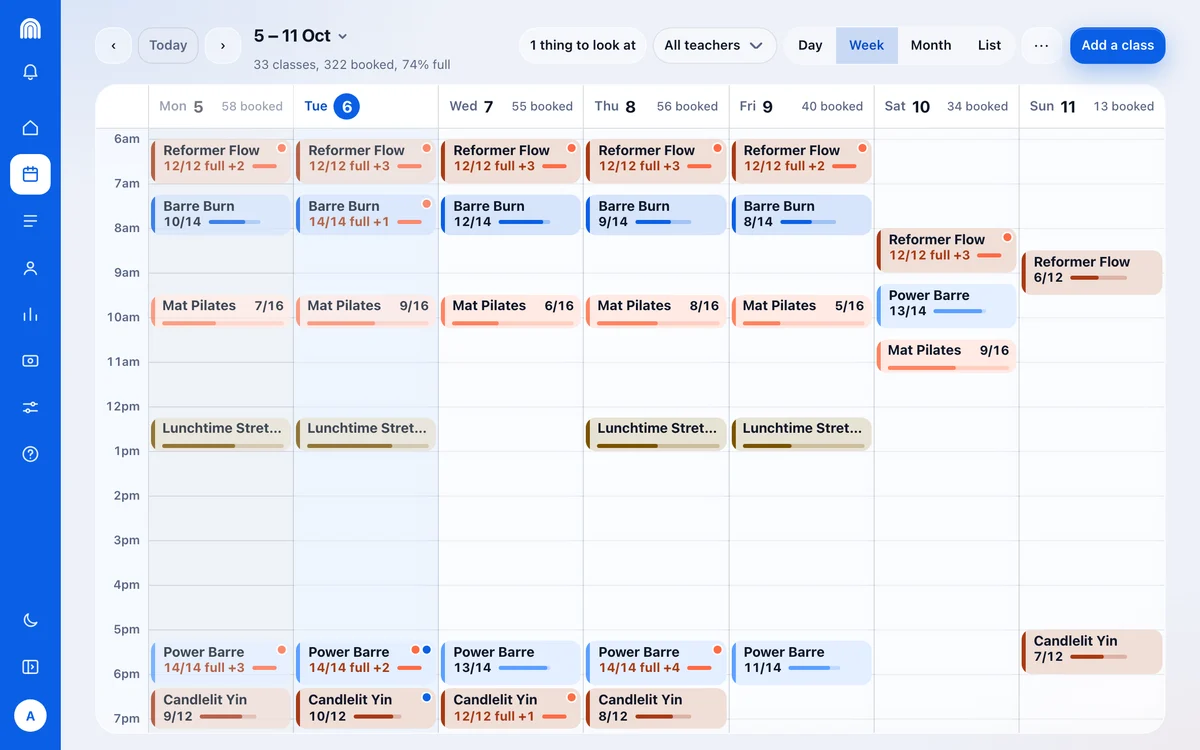Open the three-dot more options menu
Viewport: 1200px width, 750px height.
(1041, 45)
